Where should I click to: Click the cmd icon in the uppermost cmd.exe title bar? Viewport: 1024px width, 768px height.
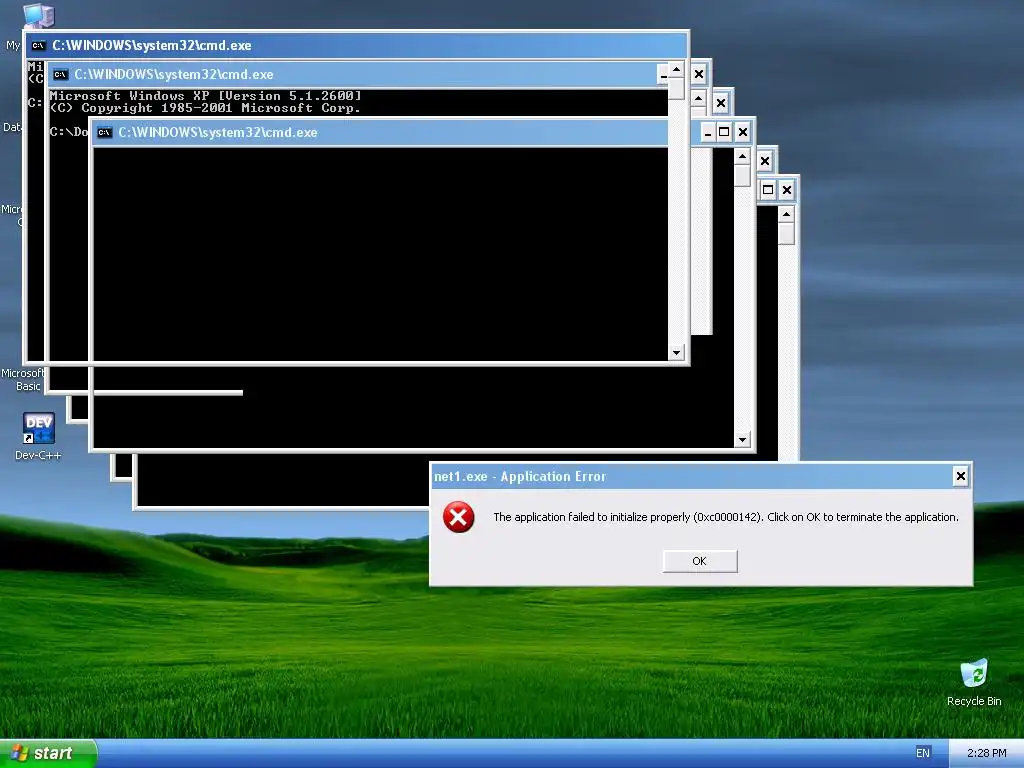click(39, 45)
